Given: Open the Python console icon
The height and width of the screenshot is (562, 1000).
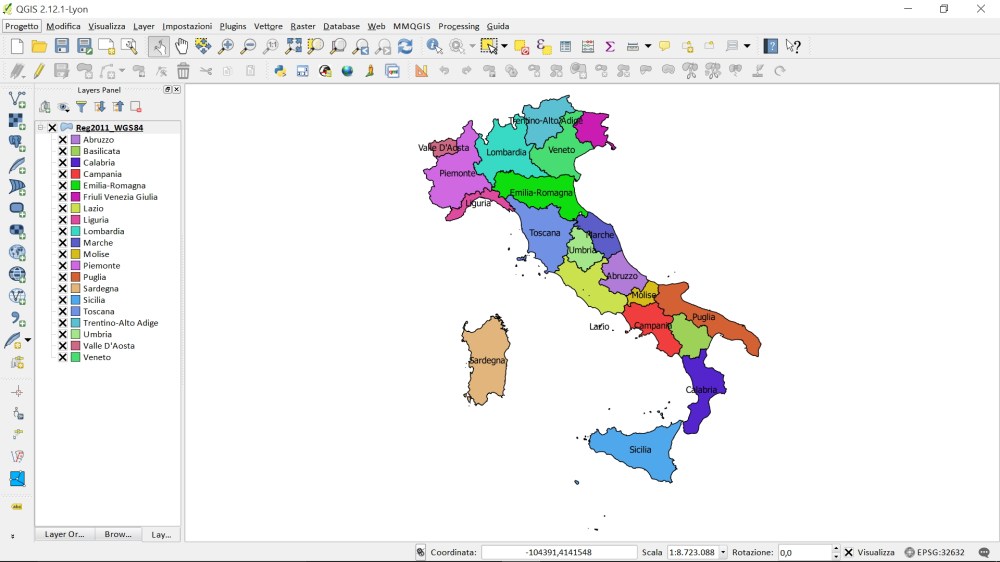Looking at the screenshot, I should pos(280,71).
